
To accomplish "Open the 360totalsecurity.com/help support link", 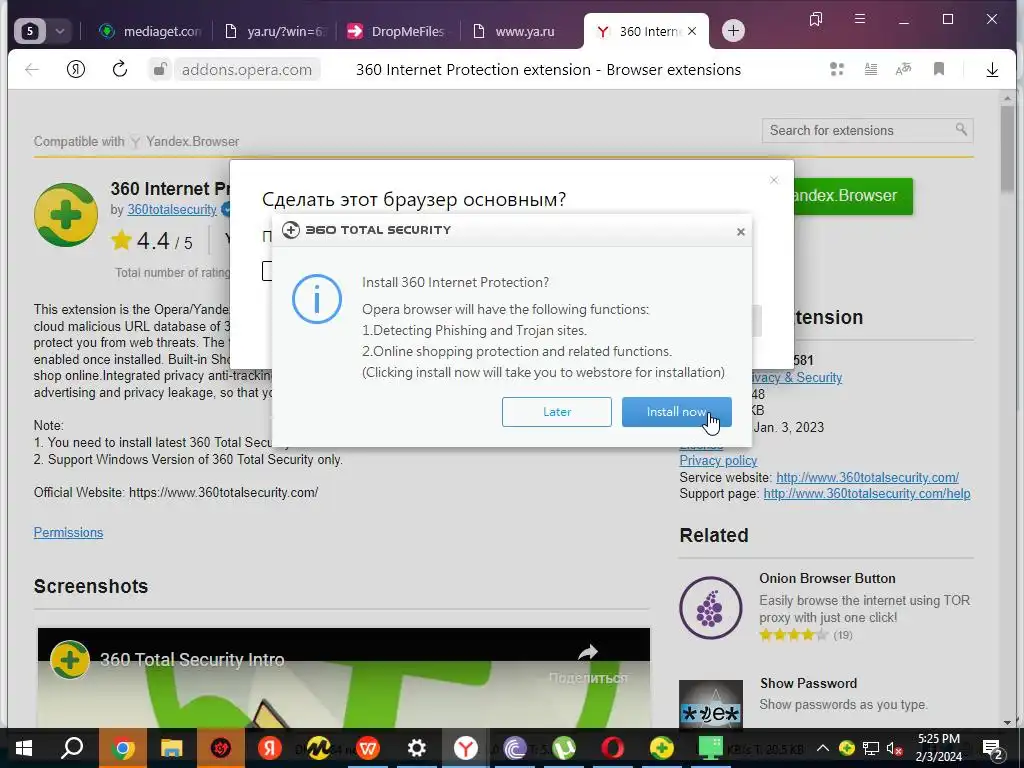I will tap(867, 494).
